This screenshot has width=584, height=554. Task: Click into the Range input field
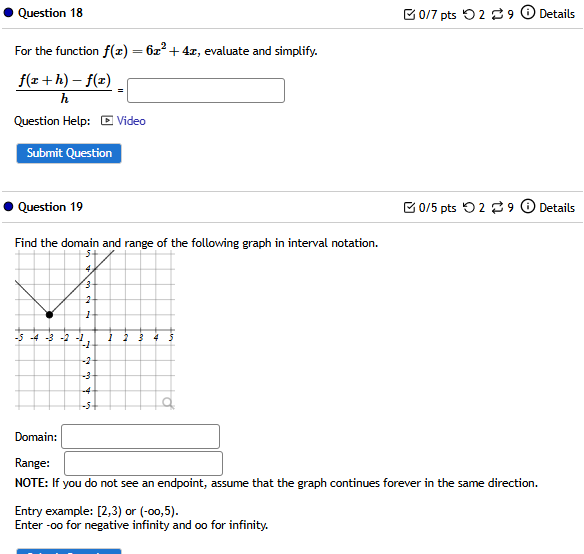point(143,463)
